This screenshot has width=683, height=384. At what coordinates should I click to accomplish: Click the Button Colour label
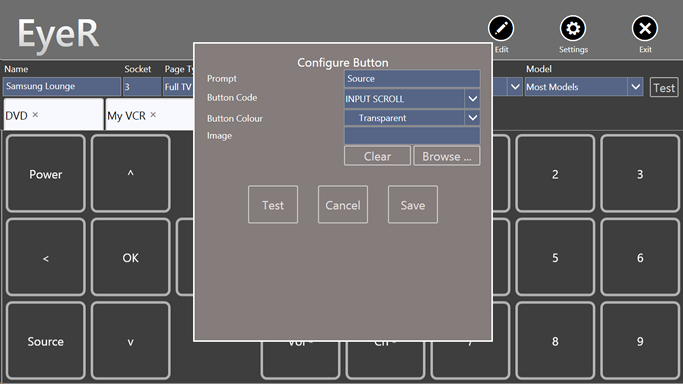[235, 118]
